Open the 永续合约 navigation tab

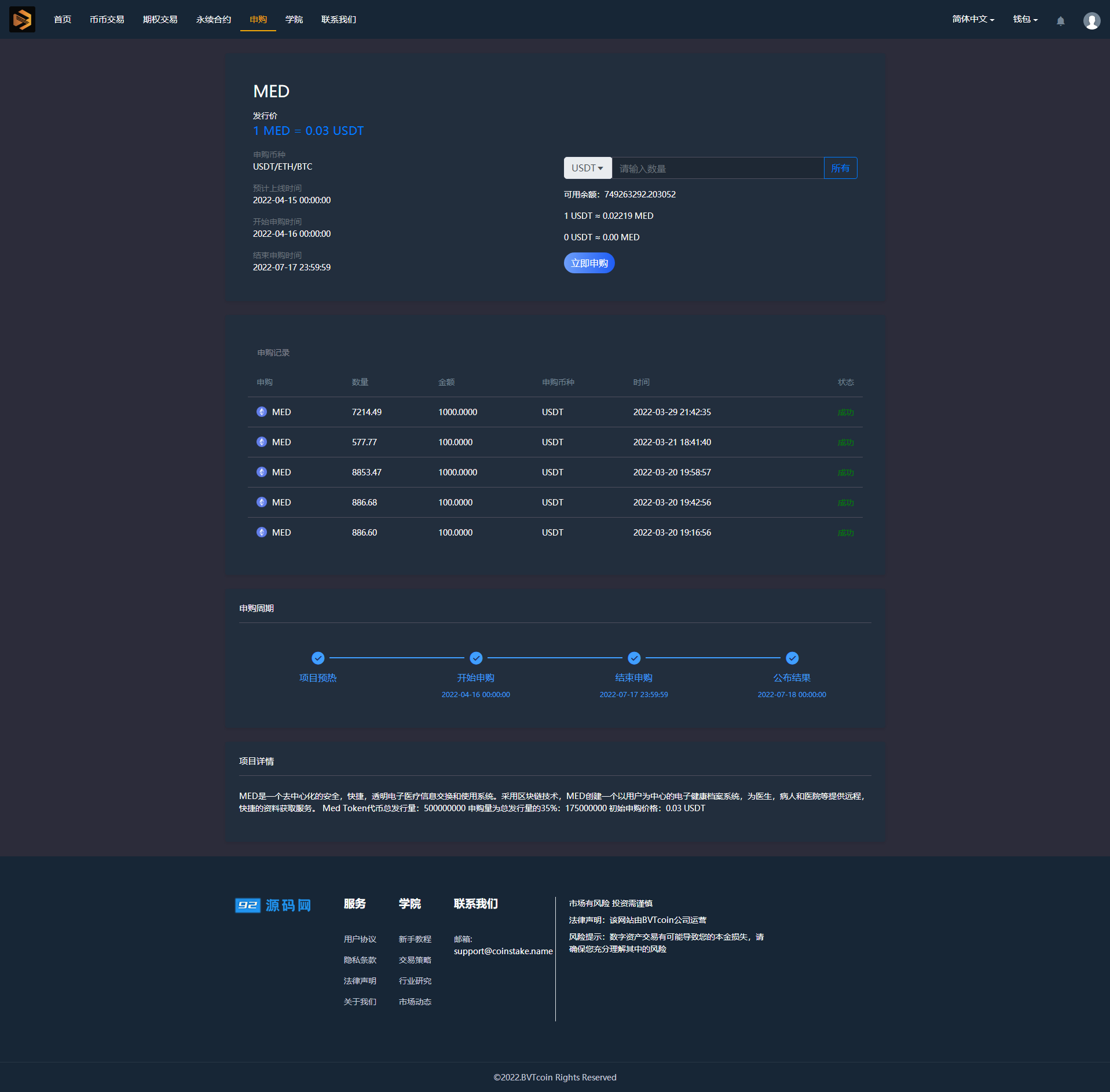(214, 20)
